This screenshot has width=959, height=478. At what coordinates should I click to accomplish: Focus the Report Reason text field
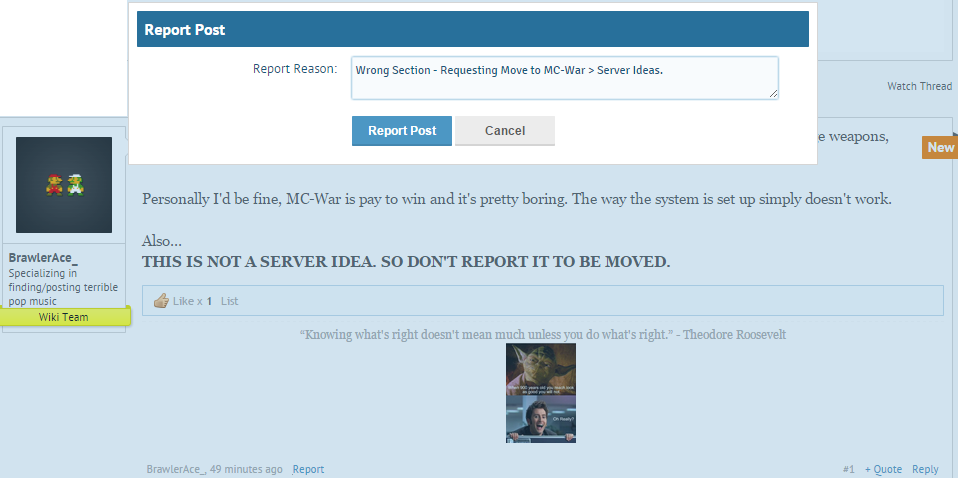pyautogui.click(x=564, y=77)
